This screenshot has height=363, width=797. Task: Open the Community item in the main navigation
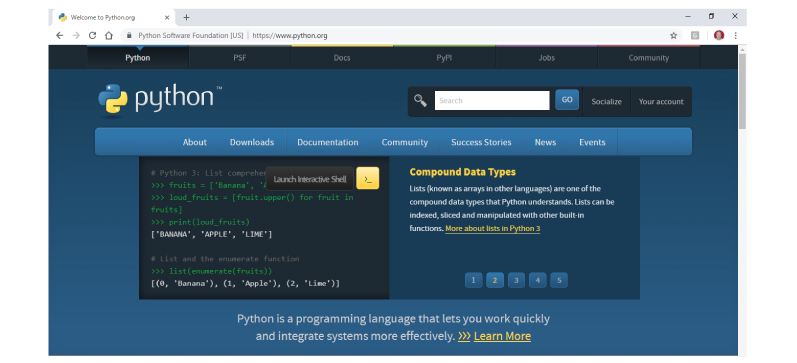(405, 142)
